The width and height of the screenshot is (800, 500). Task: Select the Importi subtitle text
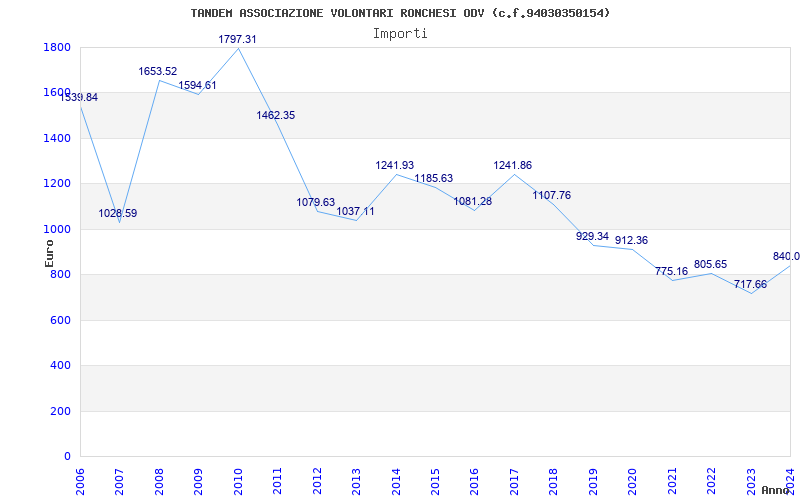(x=400, y=34)
